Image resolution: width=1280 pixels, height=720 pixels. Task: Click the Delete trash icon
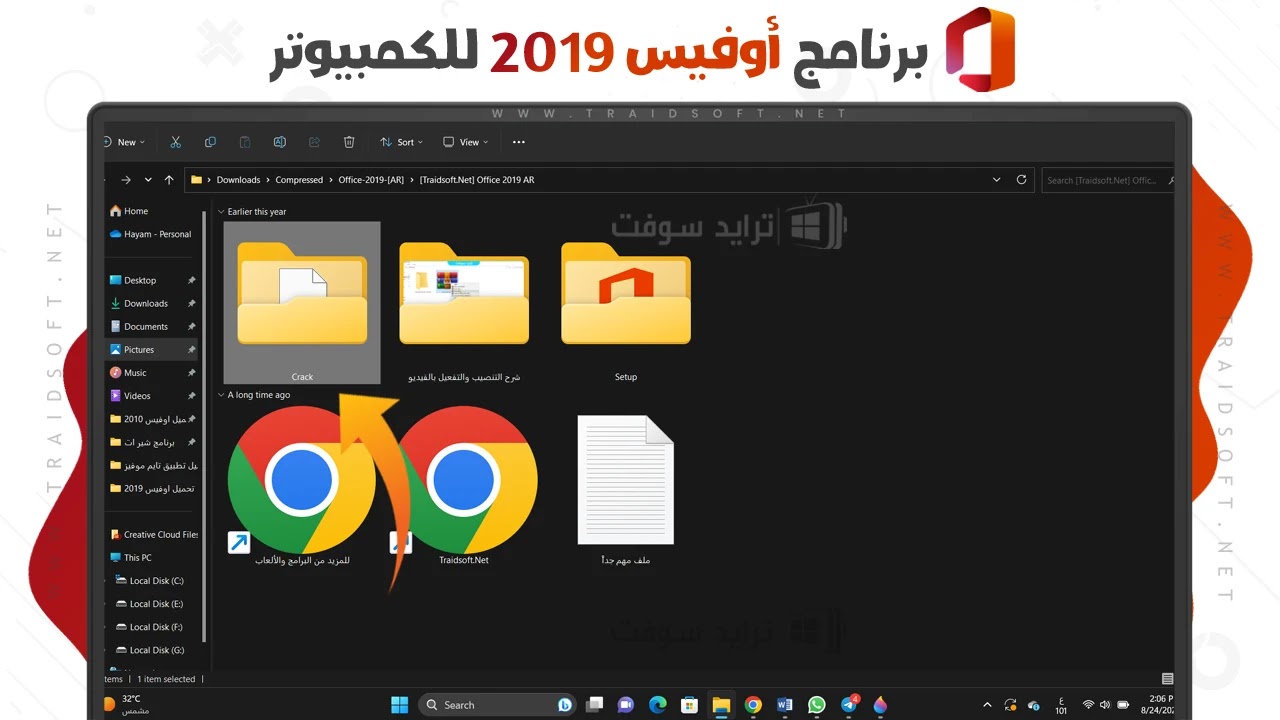349,142
